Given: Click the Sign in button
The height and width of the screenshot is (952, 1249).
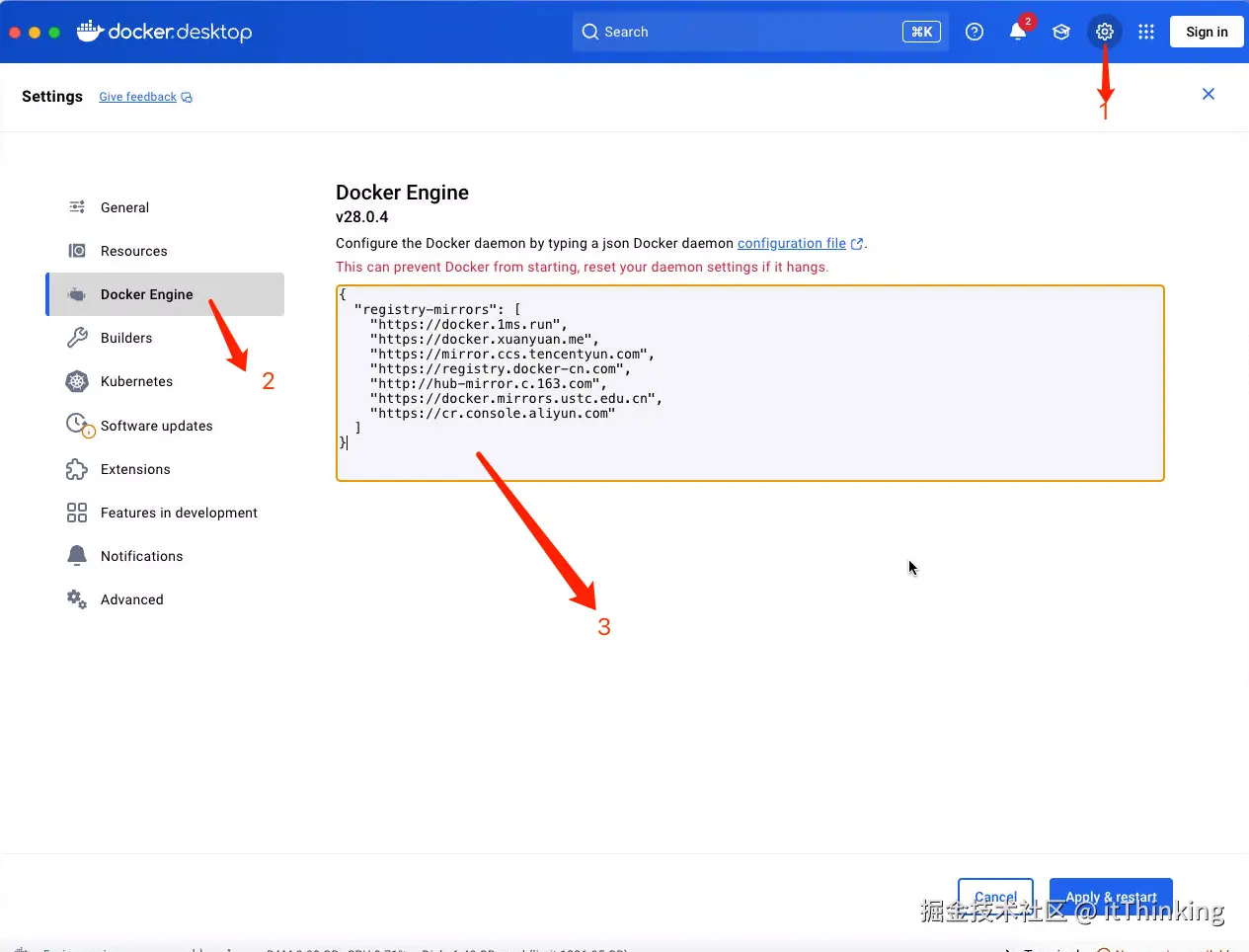Looking at the screenshot, I should coord(1207,32).
